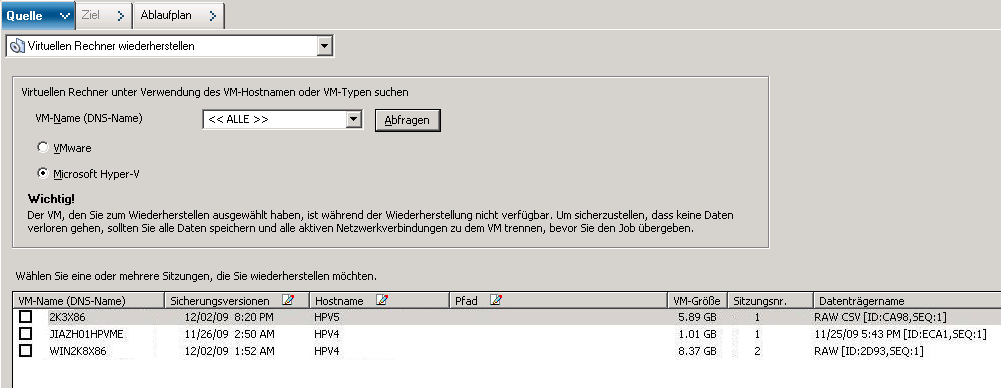Click the 5.89 GB size value
Image resolution: width=1001 pixels, height=389 pixels.
698,317
